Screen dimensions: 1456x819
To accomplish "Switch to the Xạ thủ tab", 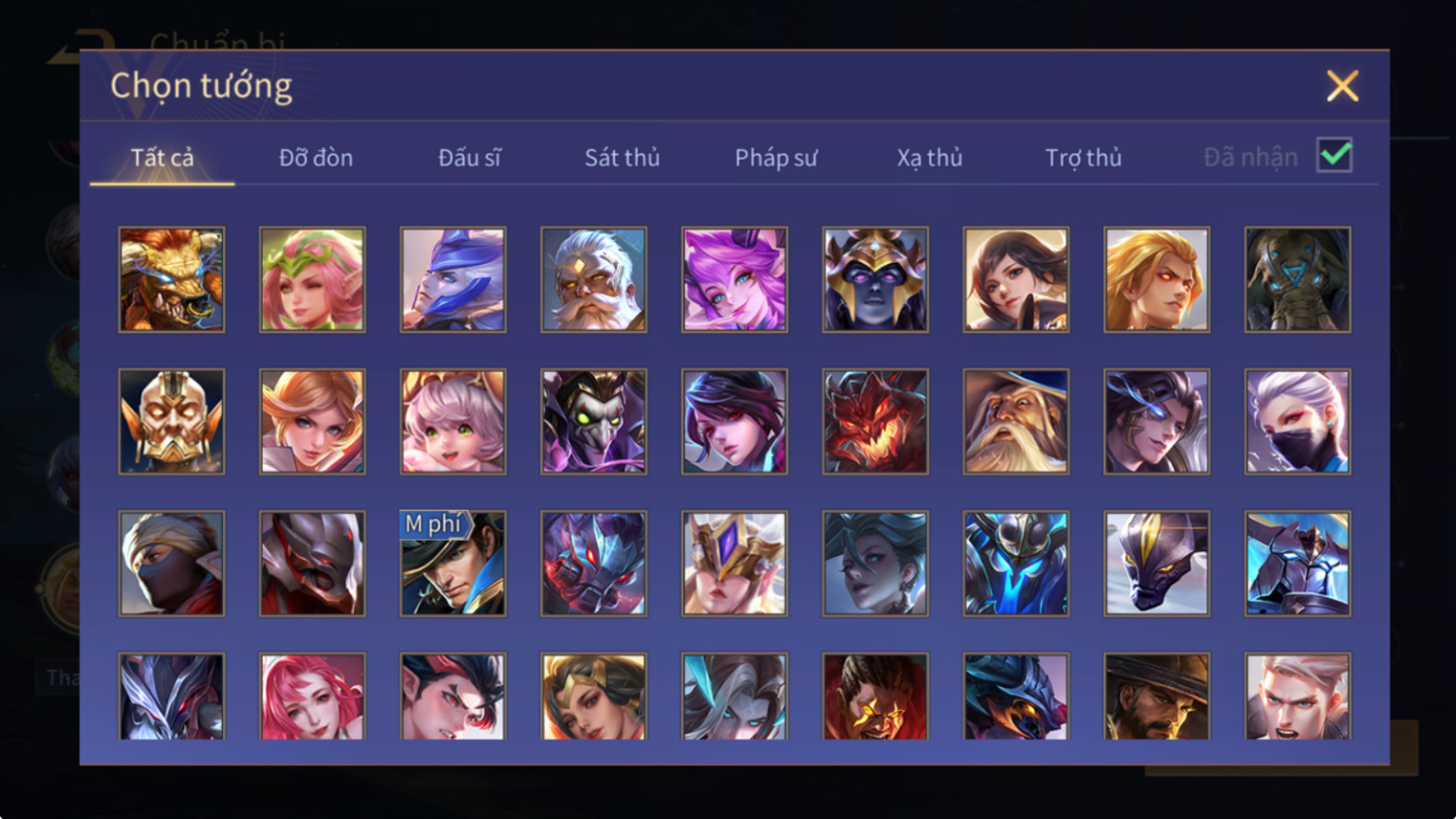I will click(929, 158).
